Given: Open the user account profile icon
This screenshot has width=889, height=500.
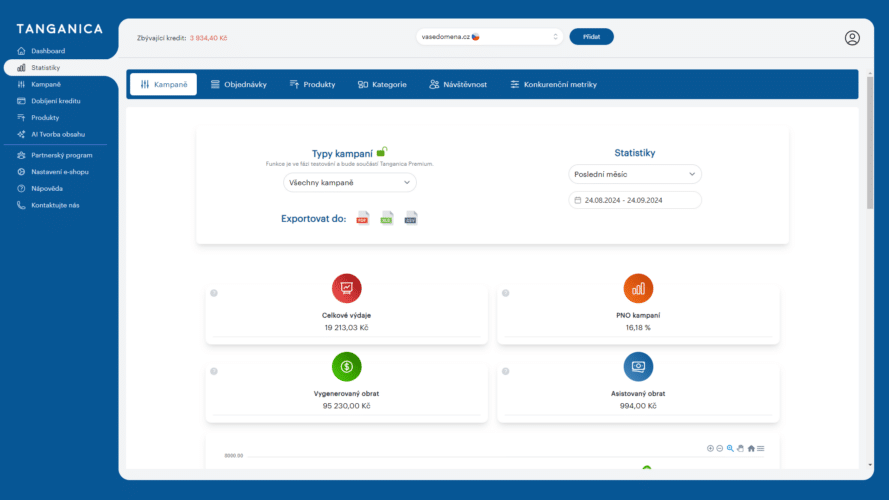Looking at the screenshot, I should 852,38.
